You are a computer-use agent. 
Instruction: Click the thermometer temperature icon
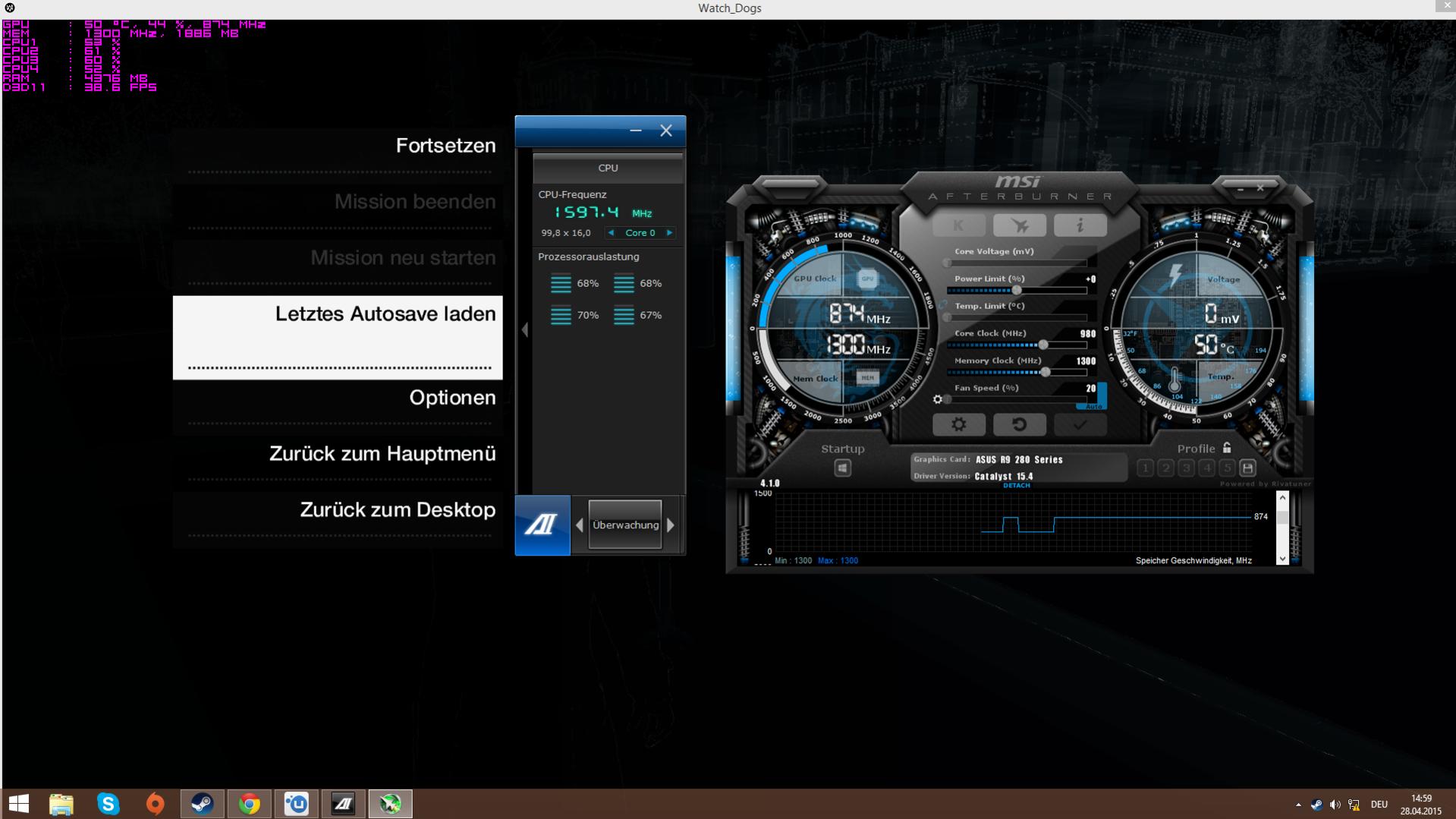pos(1175,379)
